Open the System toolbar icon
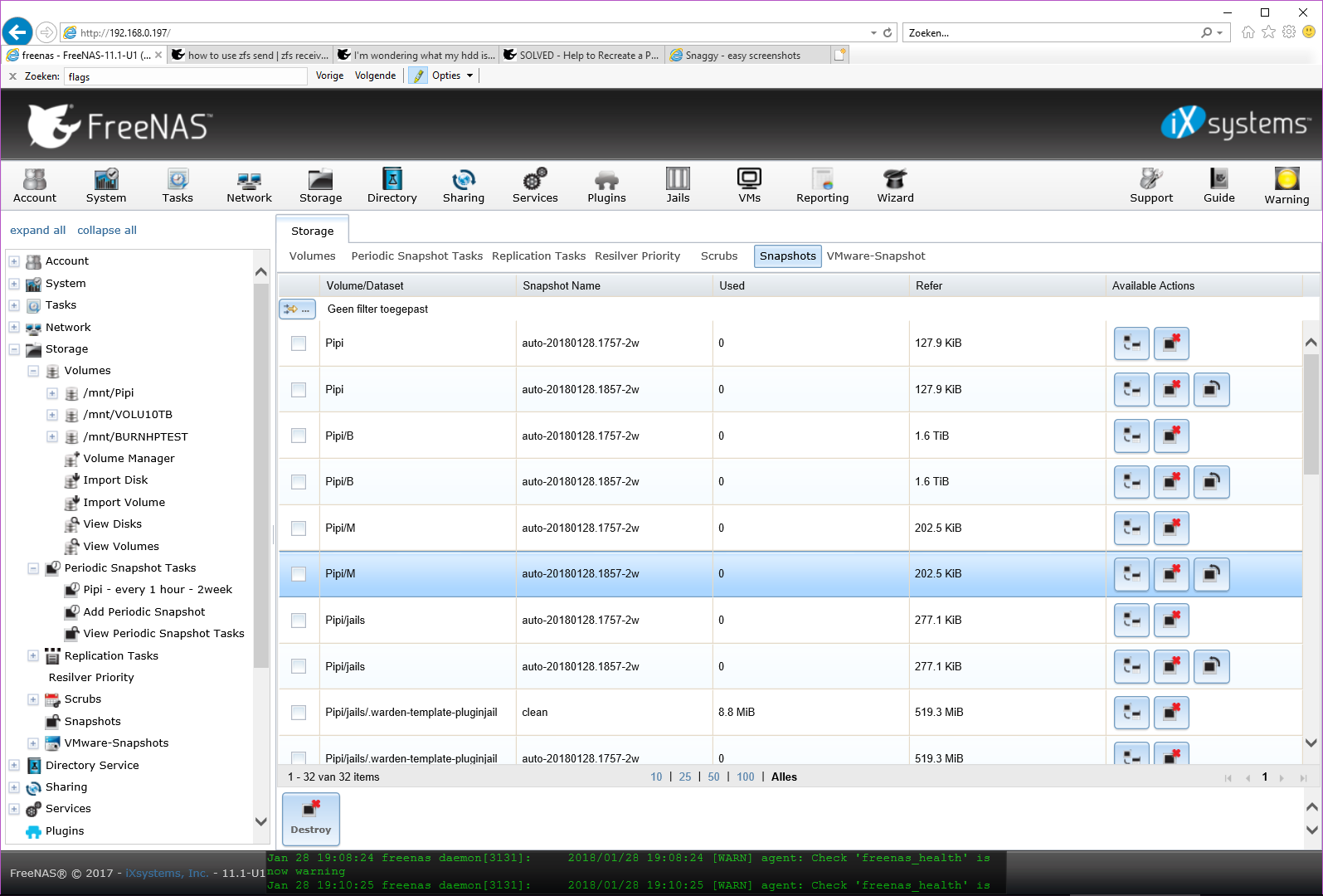This screenshot has width=1323, height=896. tap(106, 186)
